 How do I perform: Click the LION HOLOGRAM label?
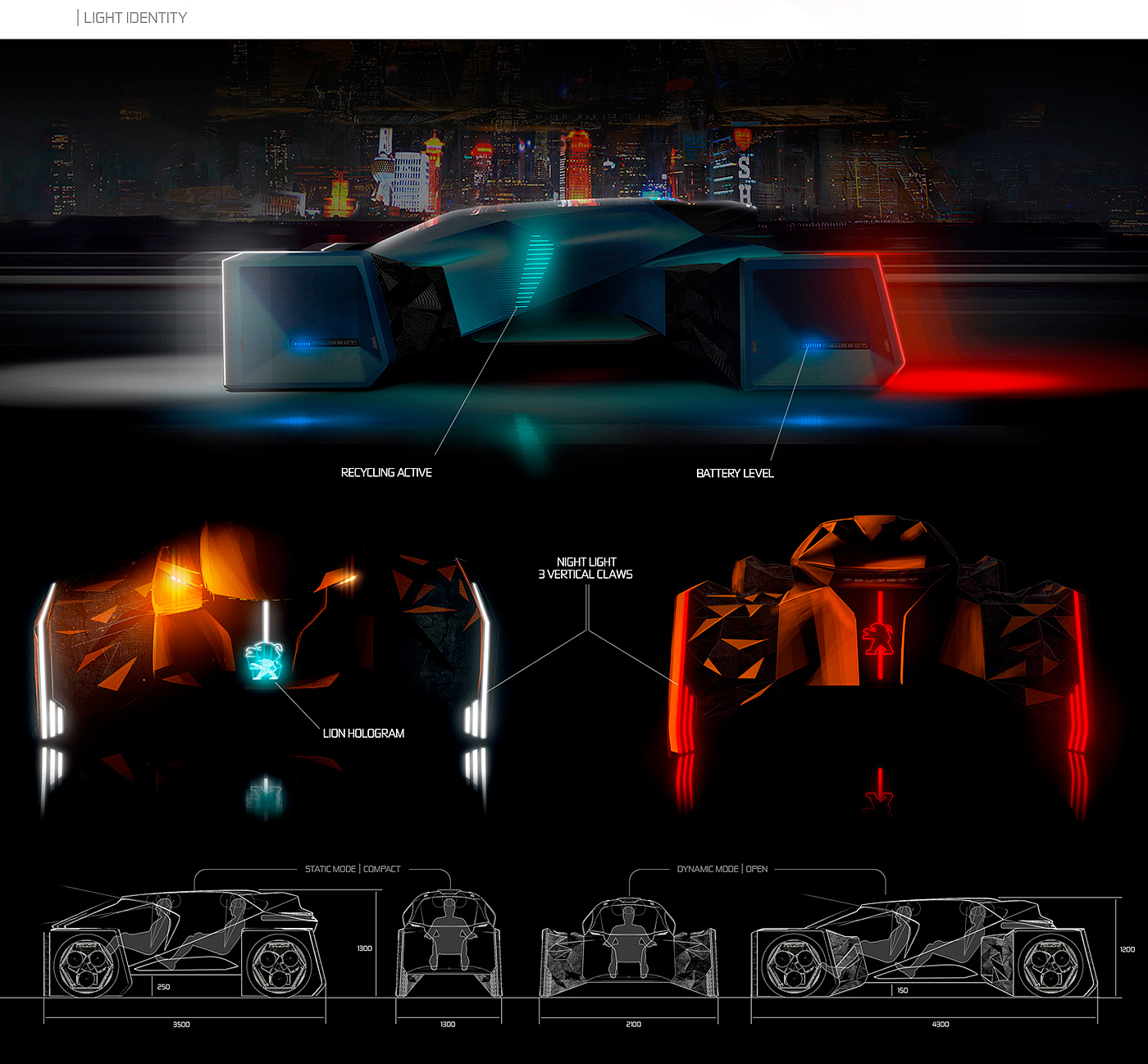tap(363, 734)
